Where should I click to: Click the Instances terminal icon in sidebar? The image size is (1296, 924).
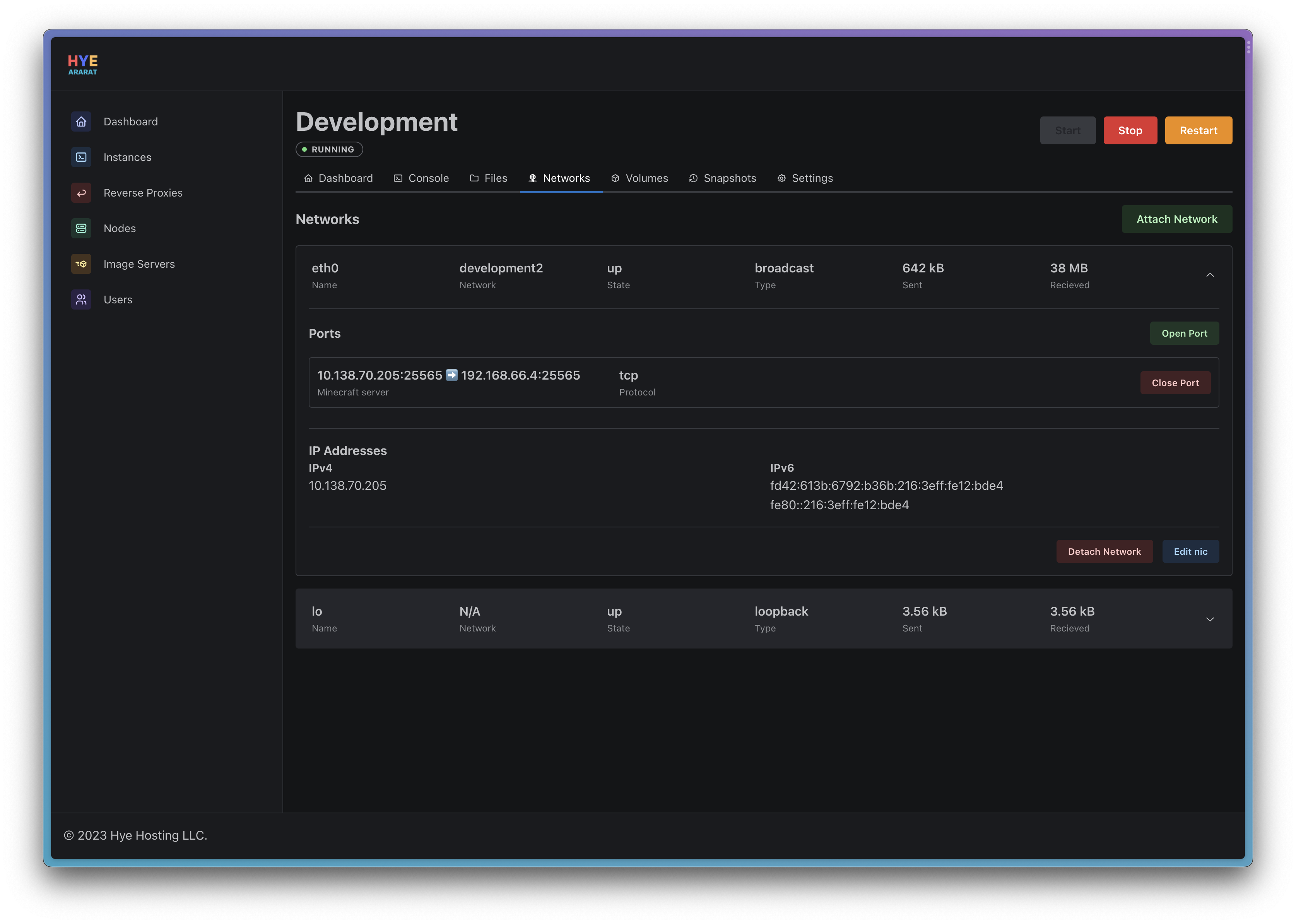[x=81, y=157]
